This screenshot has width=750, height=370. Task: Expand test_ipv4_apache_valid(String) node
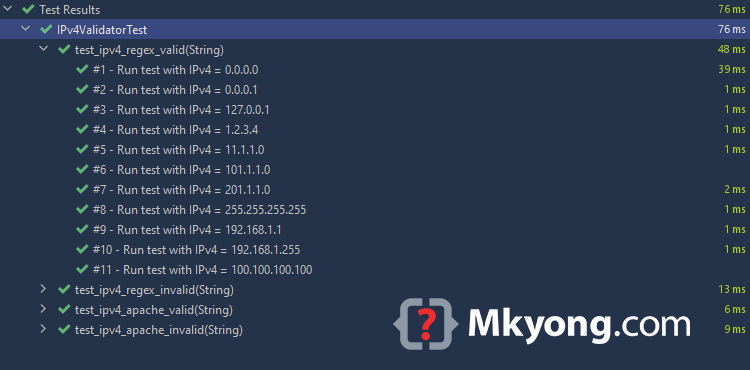point(43,309)
